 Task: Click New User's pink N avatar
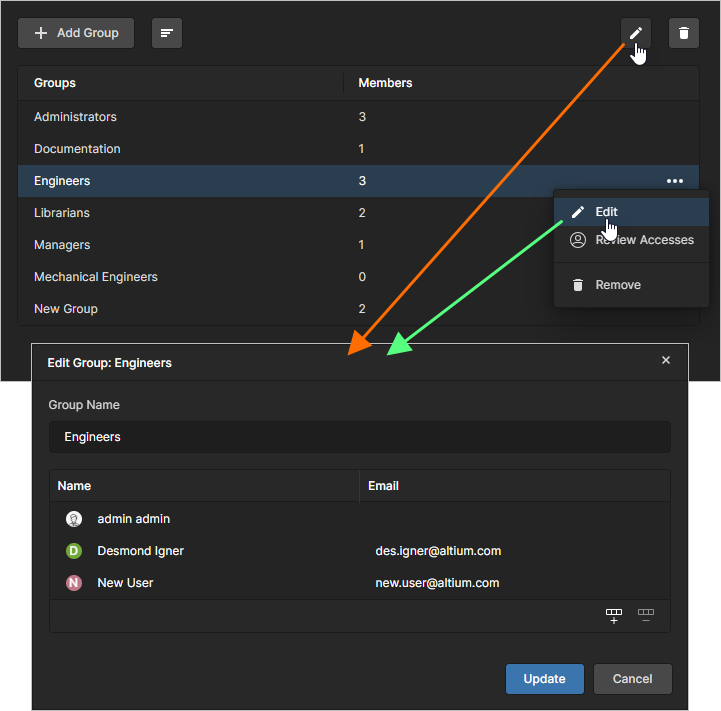pos(74,583)
